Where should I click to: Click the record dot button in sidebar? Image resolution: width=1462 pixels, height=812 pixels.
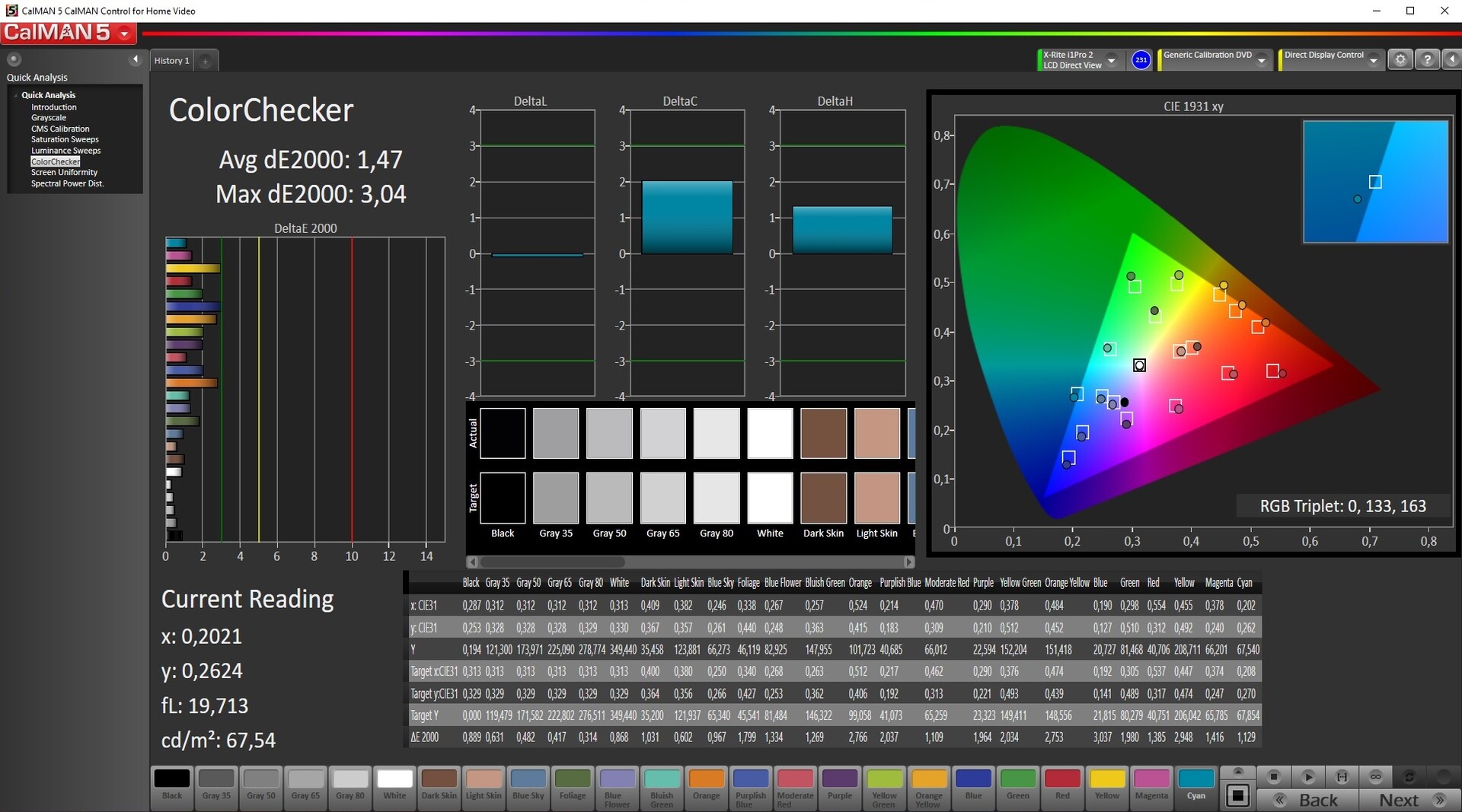click(14, 59)
